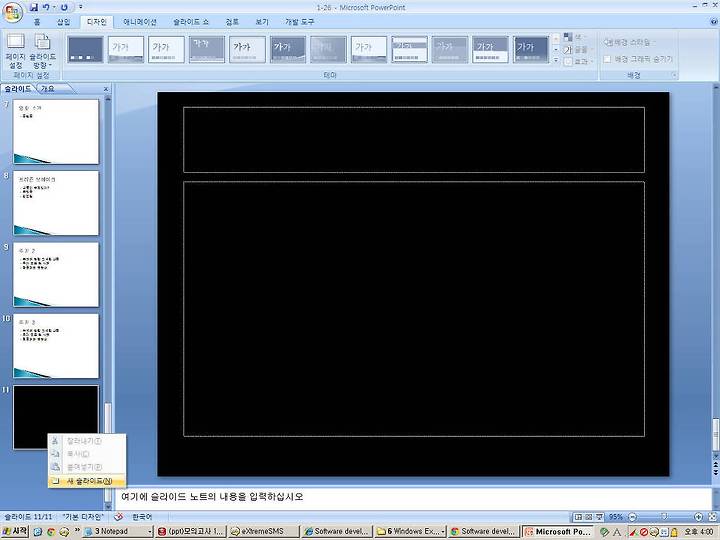Open the Office button menu
The image size is (720, 540).
click(x=12, y=12)
